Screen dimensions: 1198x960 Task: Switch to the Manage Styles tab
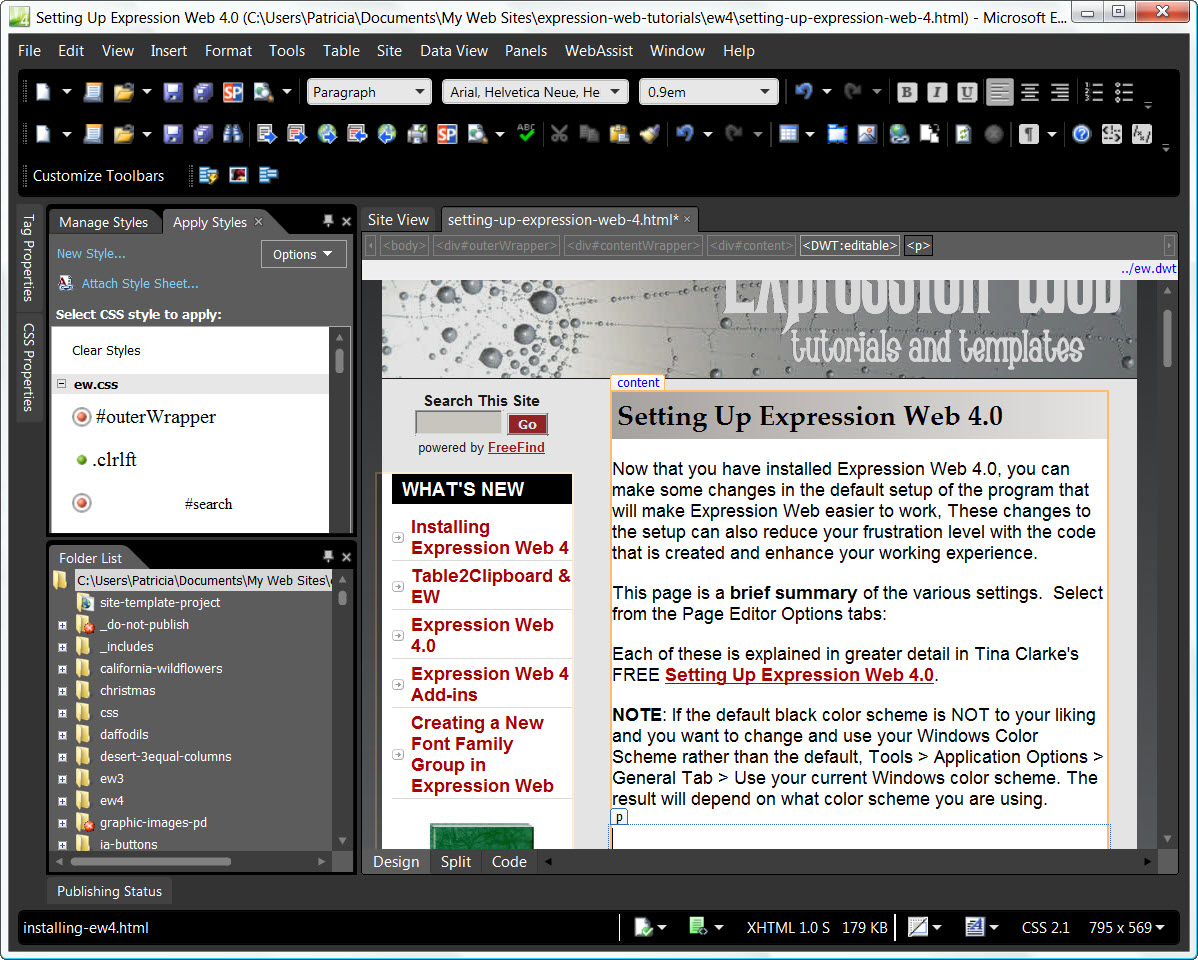pos(103,222)
